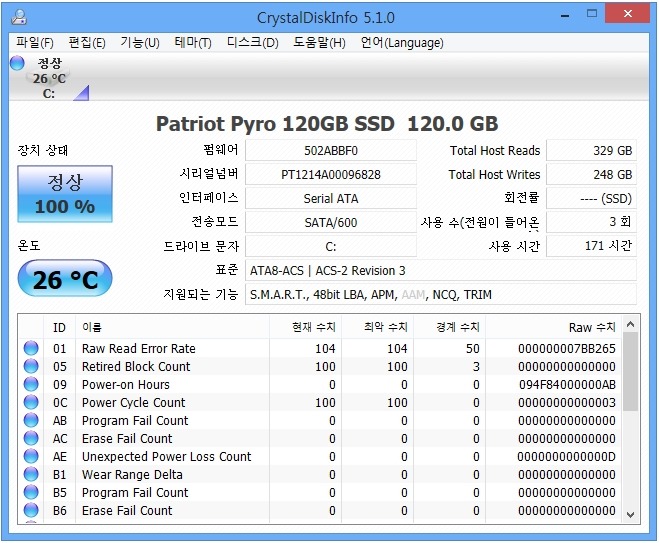
Task: Close the CrystalDiskInfo window
Action: point(628,14)
